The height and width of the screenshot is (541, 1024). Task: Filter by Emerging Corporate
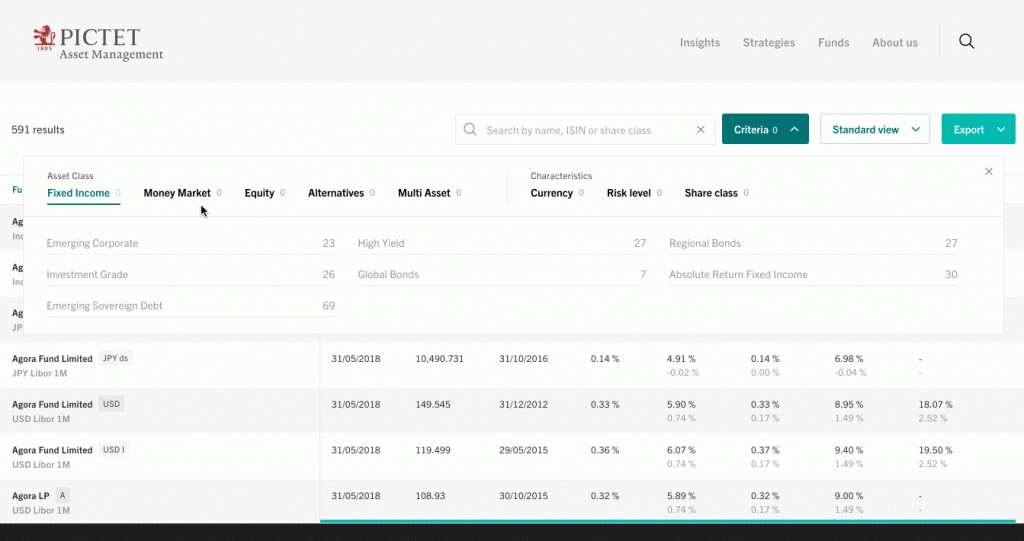(x=190, y=243)
